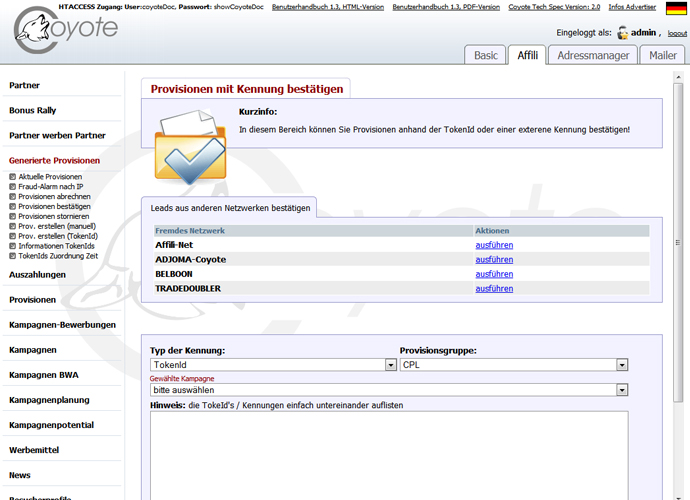Open the Provisionen menu section
Screen dimensions: 690x500
tap(33, 300)
